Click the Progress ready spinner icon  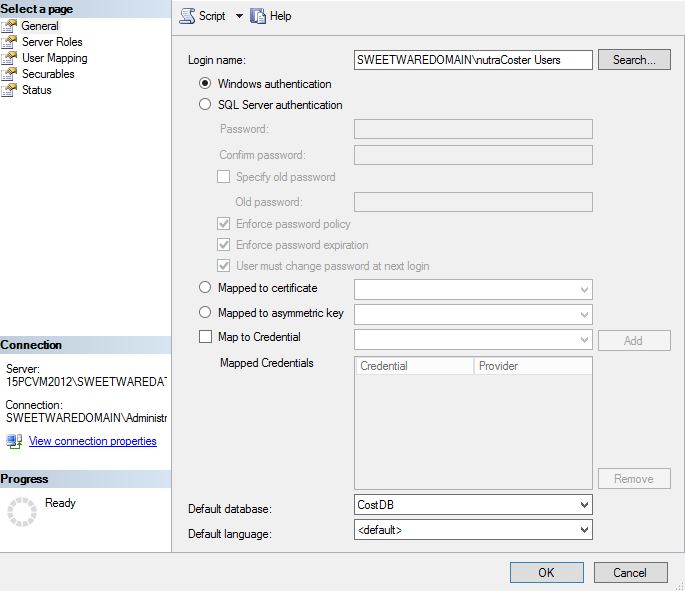pos(22,512)
